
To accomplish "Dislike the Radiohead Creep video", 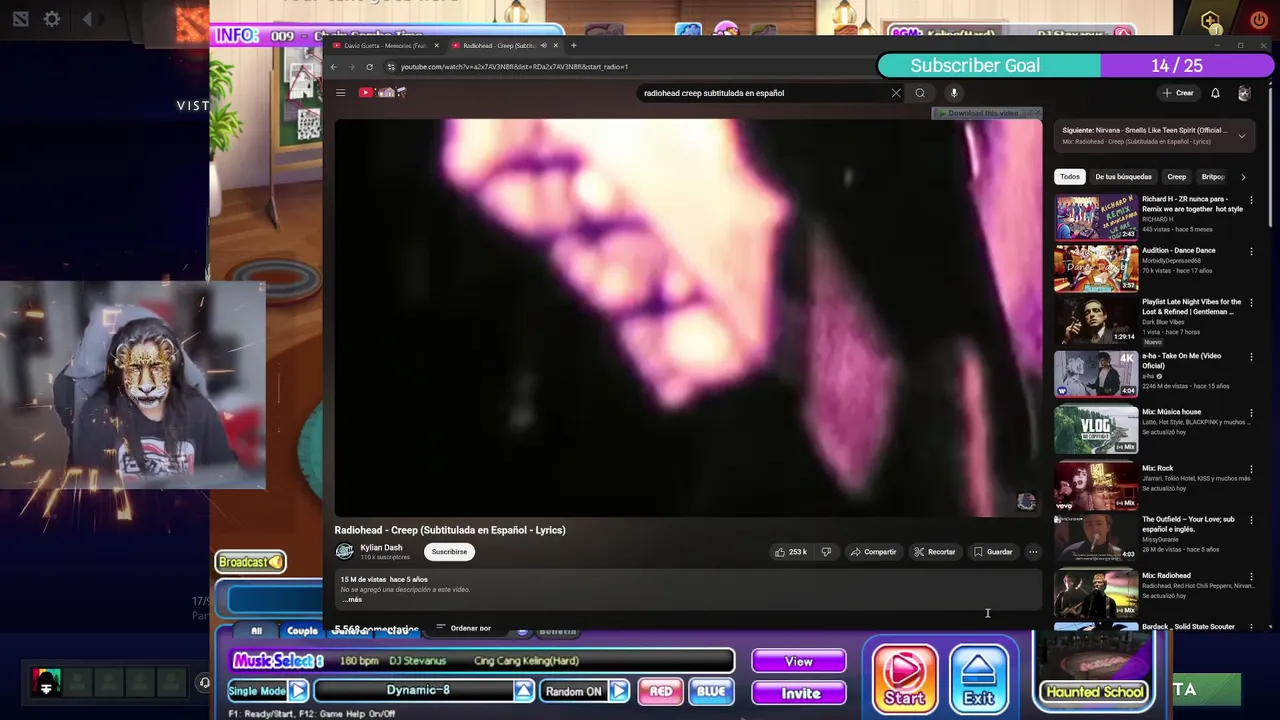I will point(826,552).
